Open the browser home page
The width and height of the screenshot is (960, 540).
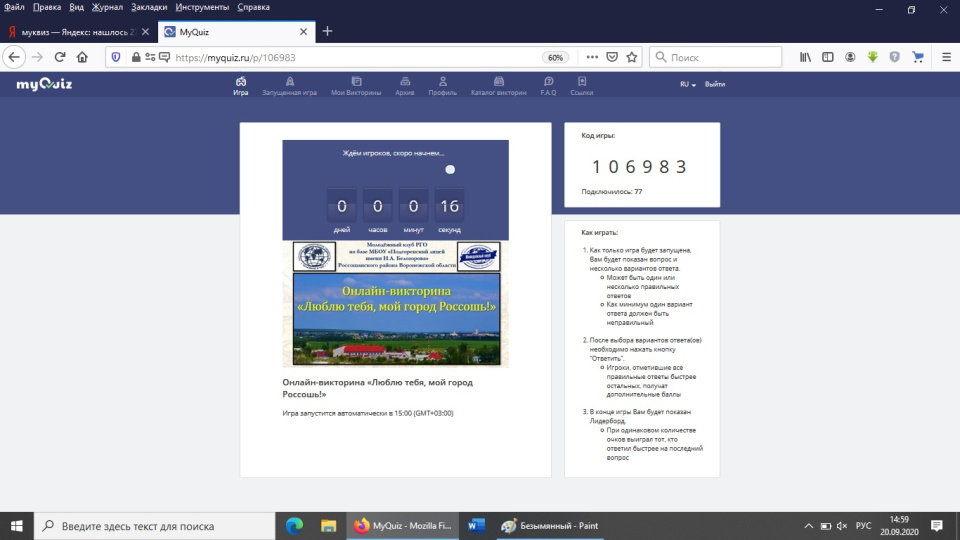[x=82, y=57]
